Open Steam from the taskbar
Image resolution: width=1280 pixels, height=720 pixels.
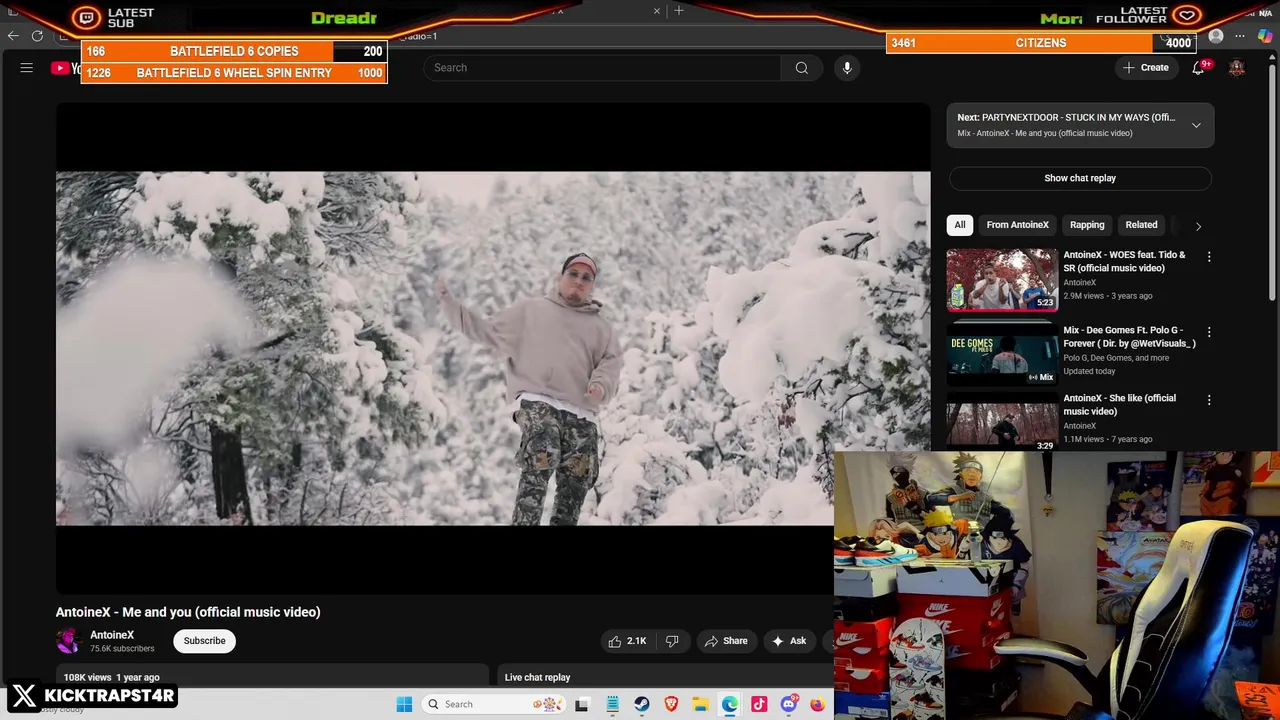click(x=642, y=704)
